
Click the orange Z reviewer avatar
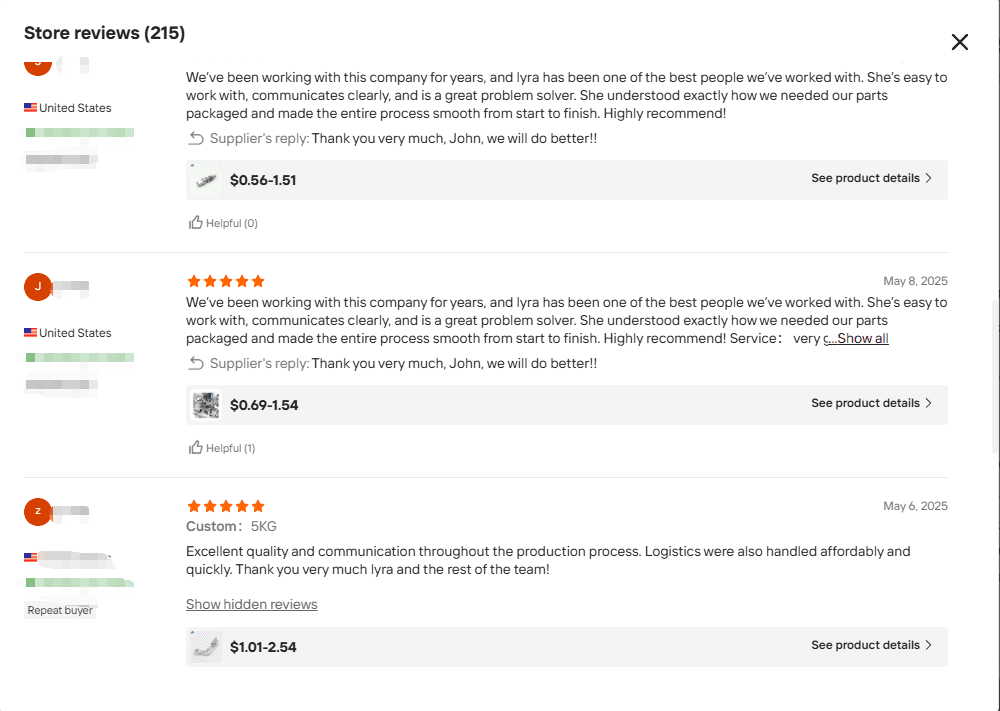[38, 511]
